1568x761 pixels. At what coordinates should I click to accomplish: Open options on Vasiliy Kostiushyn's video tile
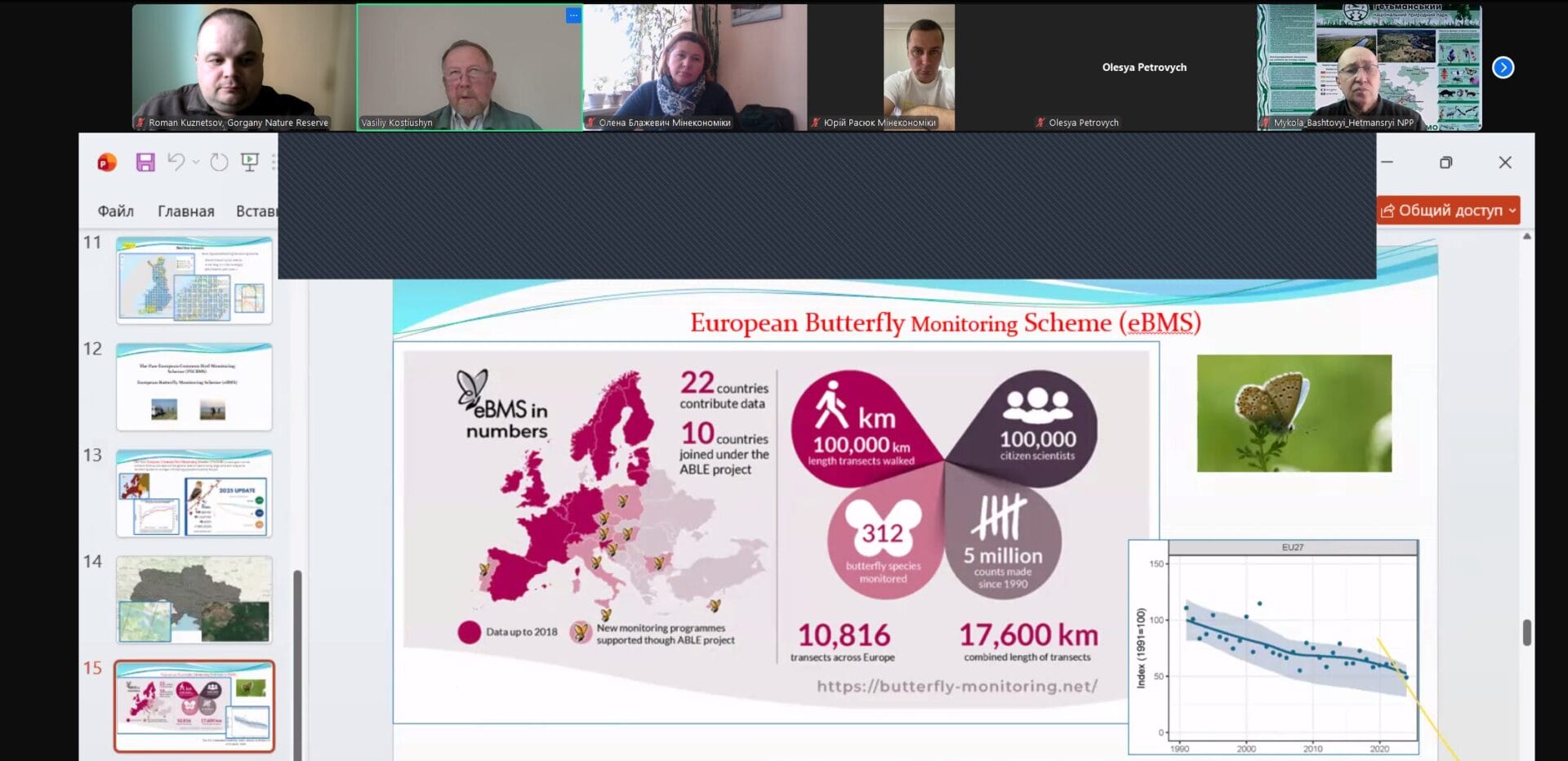(x=573, y=16)
